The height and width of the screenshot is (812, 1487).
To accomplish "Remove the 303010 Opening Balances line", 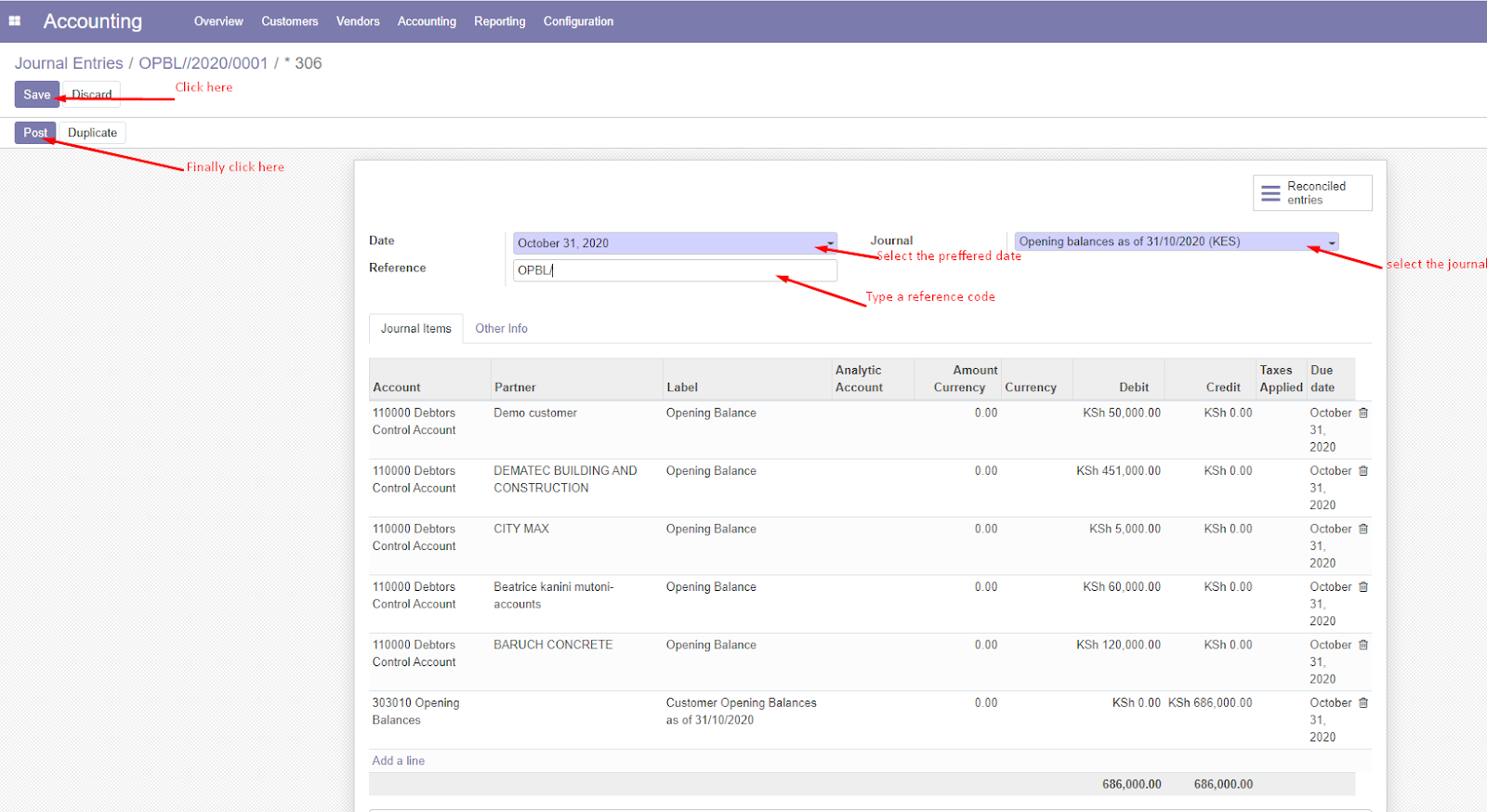I will pyautogui.click(x=1363, y=703).
